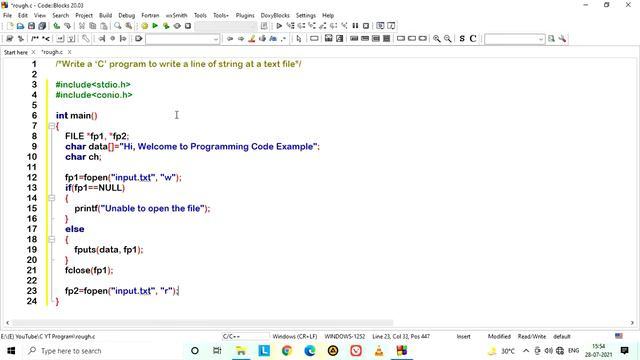This screenshot has height=360, width=640.
Task: Open the search text combo box dropdown
Action: click(x=541, y=39)
